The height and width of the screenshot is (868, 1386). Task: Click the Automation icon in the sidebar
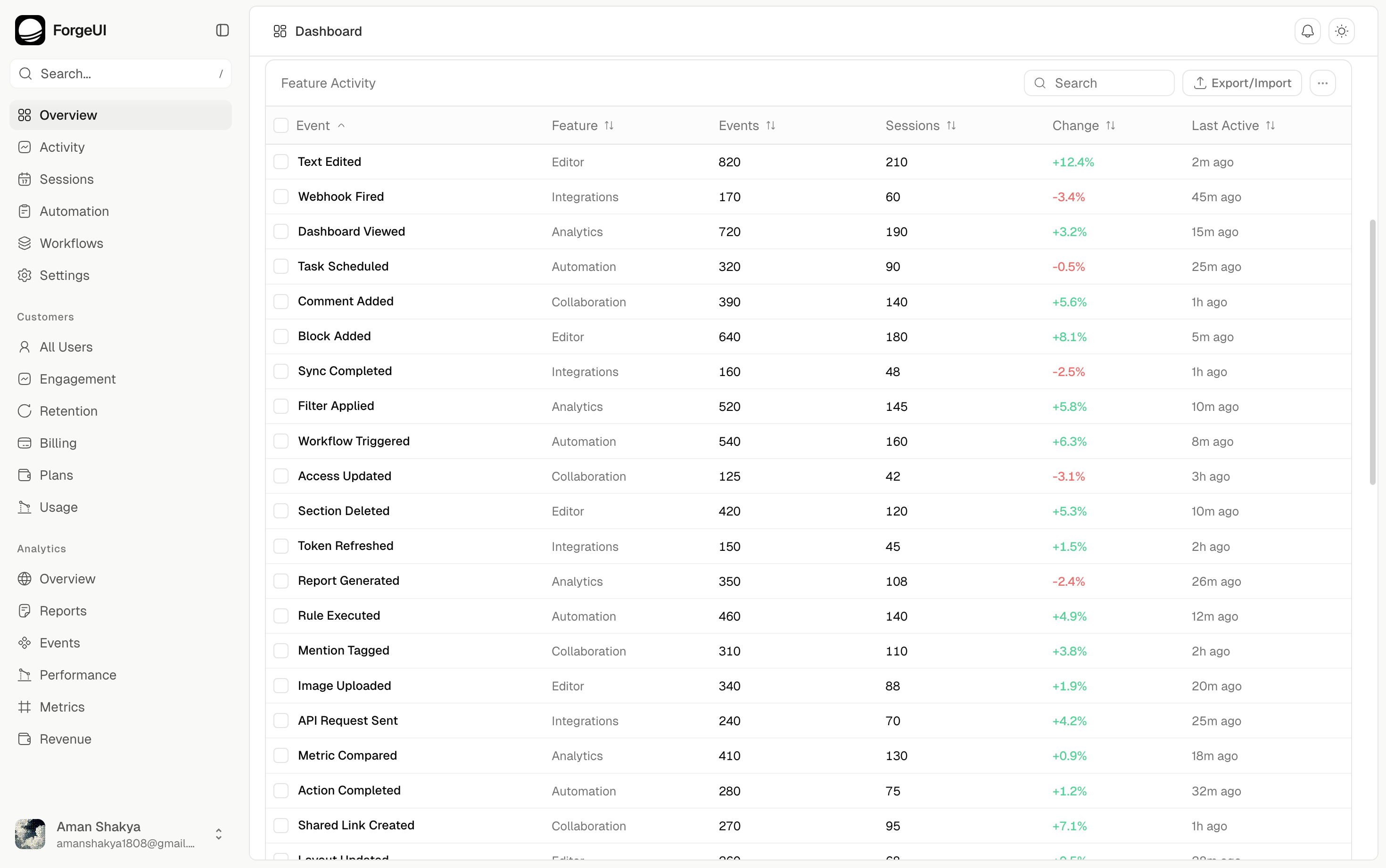coord(25,211)
